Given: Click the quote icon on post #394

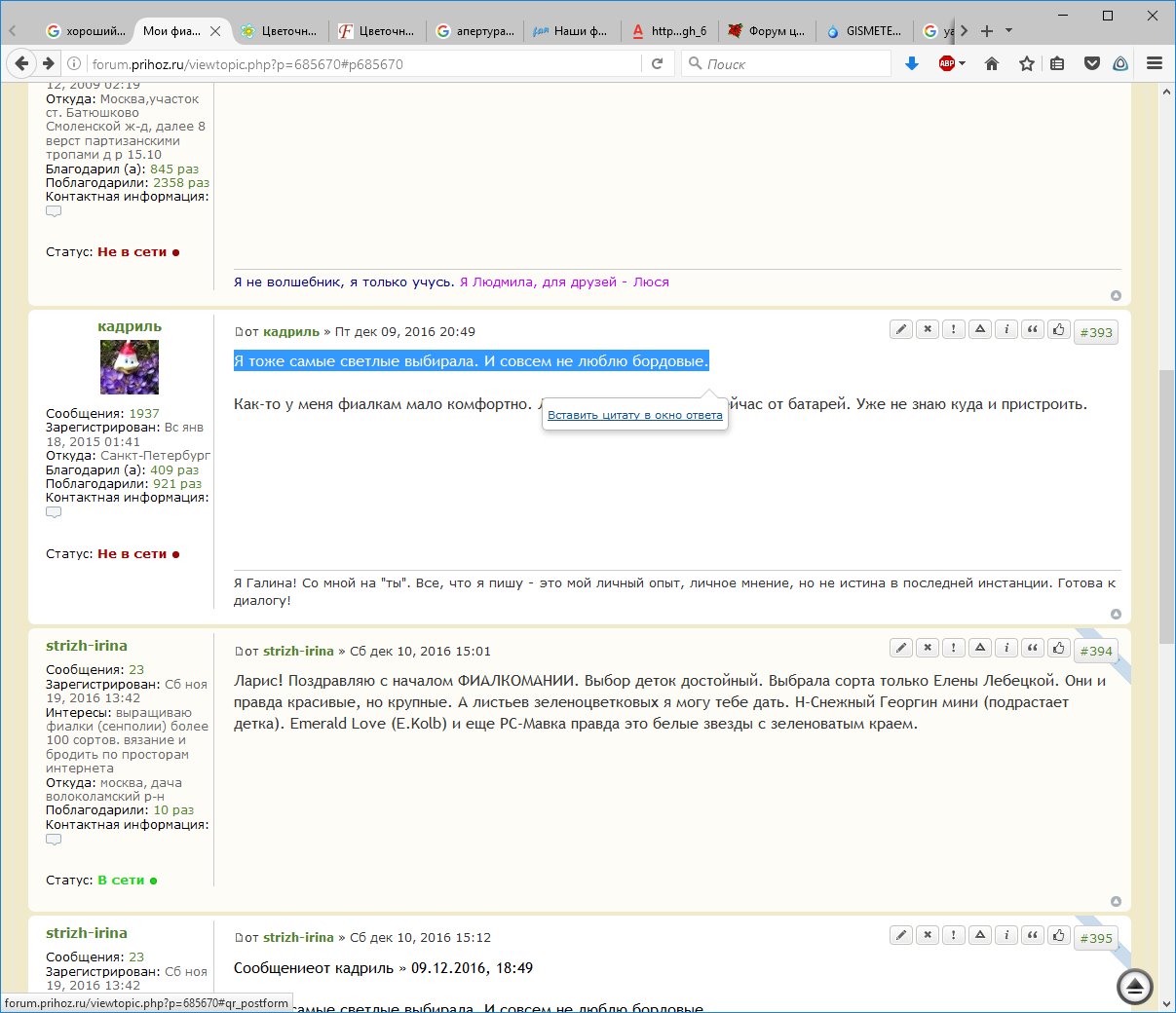Looking at the screenshot, I should pos(1033,648).
